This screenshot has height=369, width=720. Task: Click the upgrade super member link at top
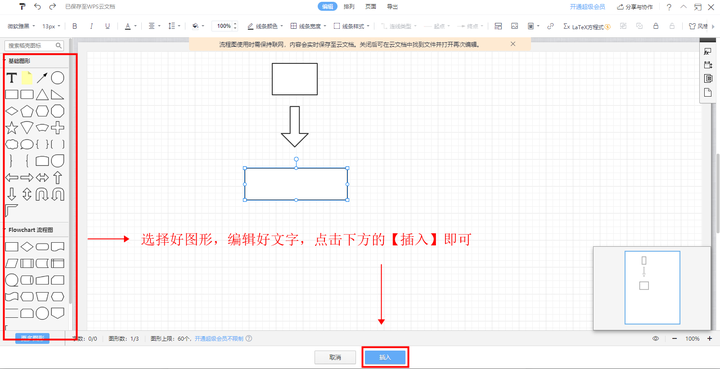pyautogui.click(x=587, y=7)
